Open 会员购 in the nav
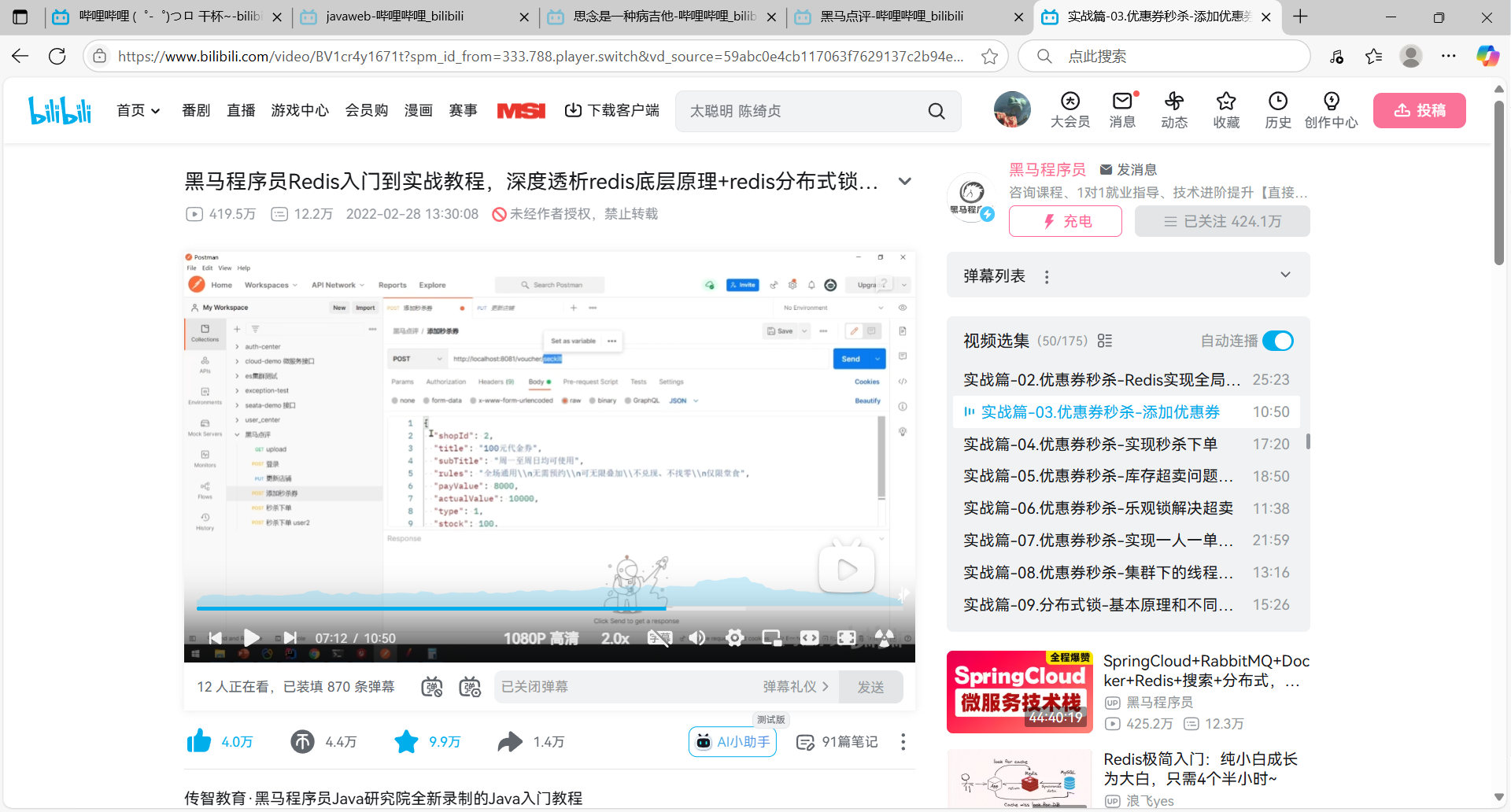Viewport: 1511px width, 812px height. click(367, 110)
